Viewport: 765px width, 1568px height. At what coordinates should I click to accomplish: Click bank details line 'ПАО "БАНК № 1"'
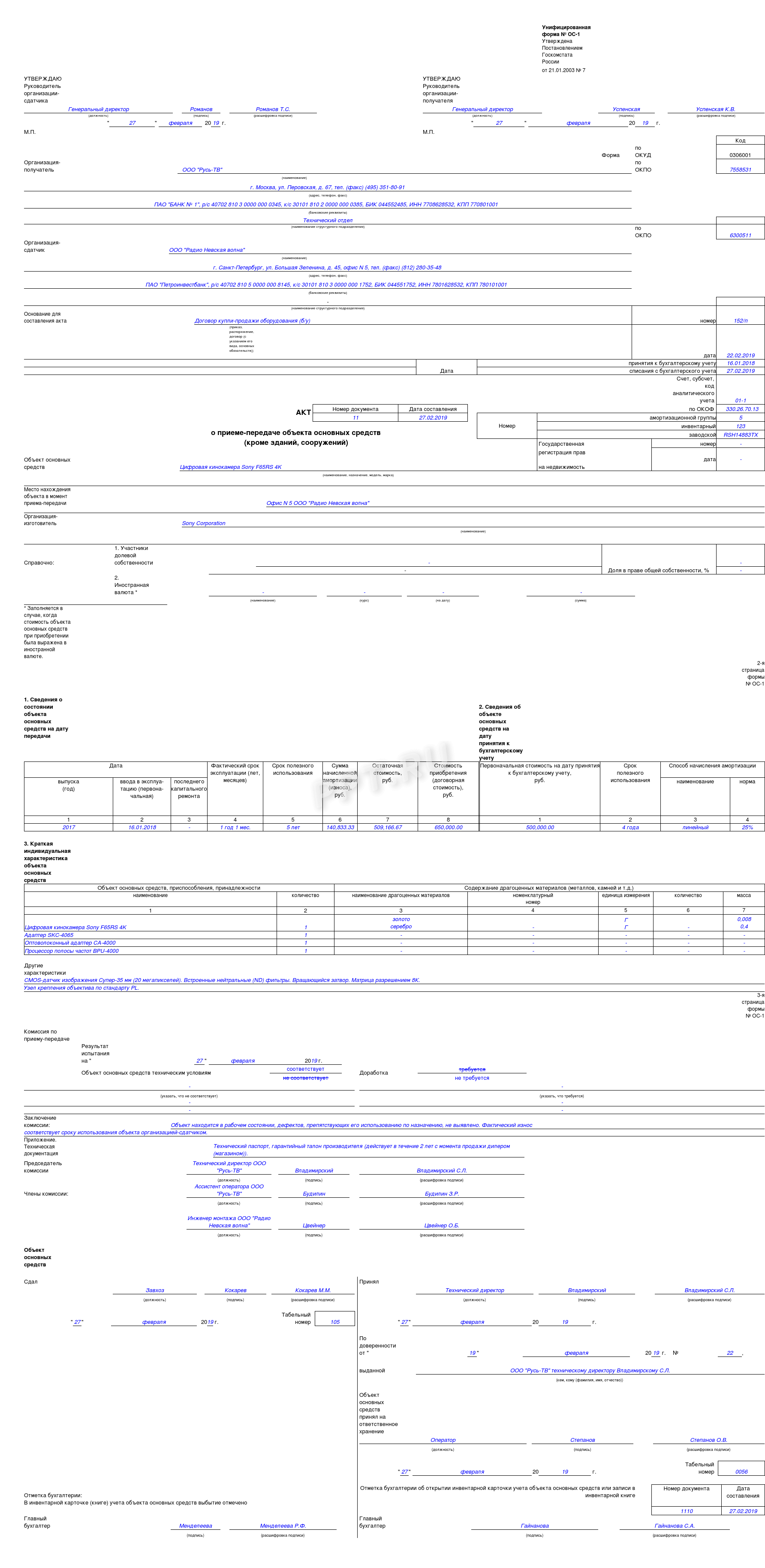tap(325, 205)
